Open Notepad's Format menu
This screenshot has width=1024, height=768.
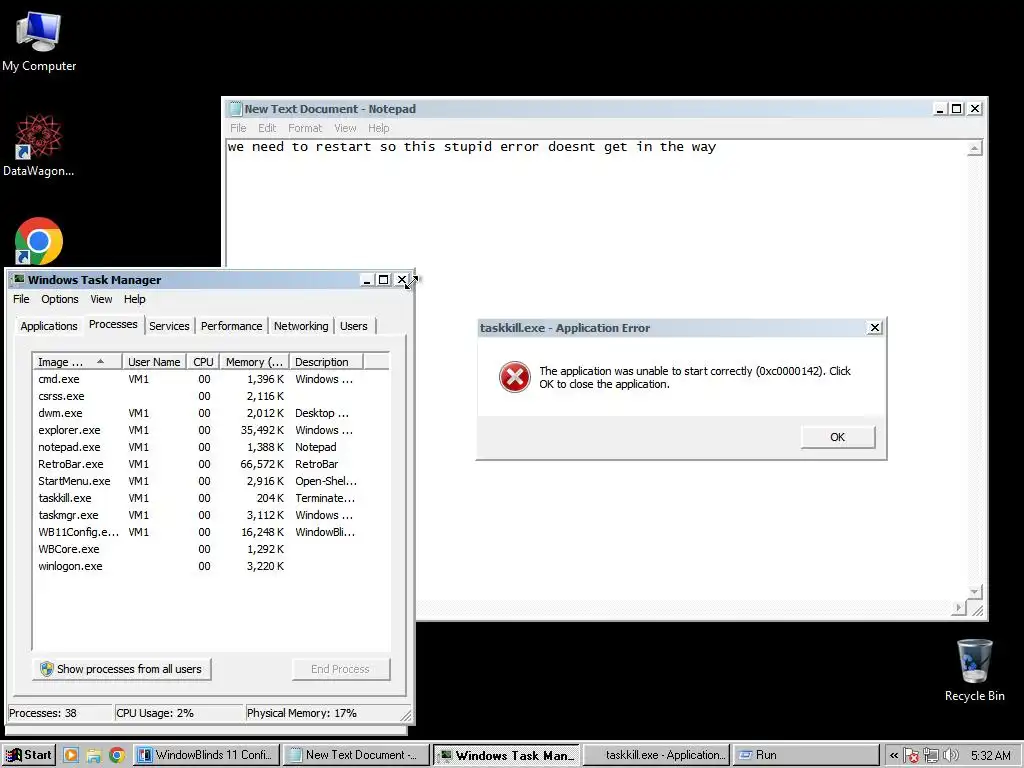click(305, 128)
